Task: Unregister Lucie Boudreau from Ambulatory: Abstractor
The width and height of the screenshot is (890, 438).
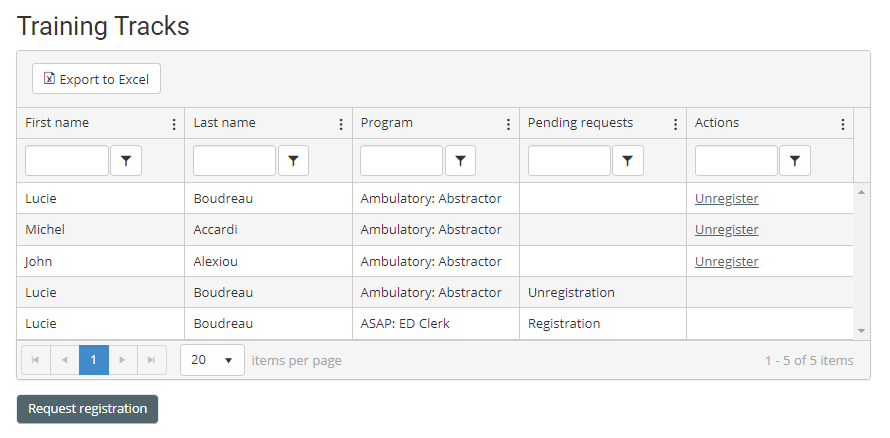Action: (x=727, y=198)
